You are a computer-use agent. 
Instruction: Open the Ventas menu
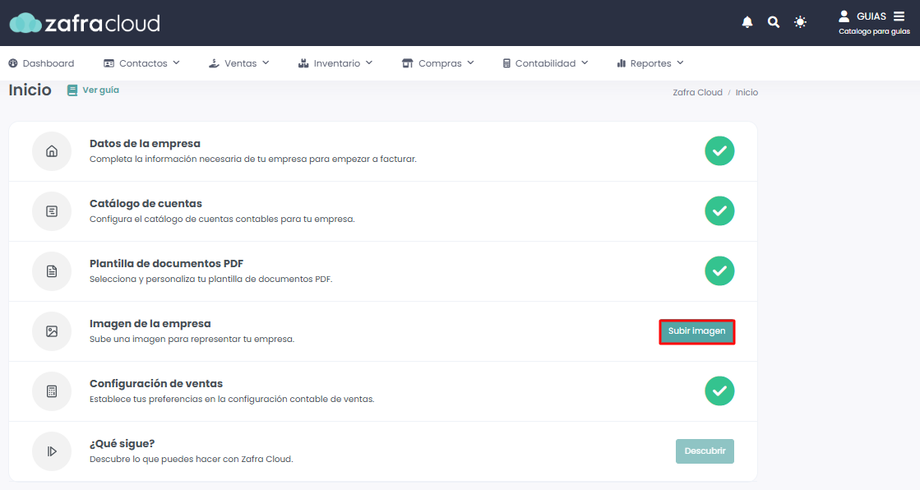[239, 63]
